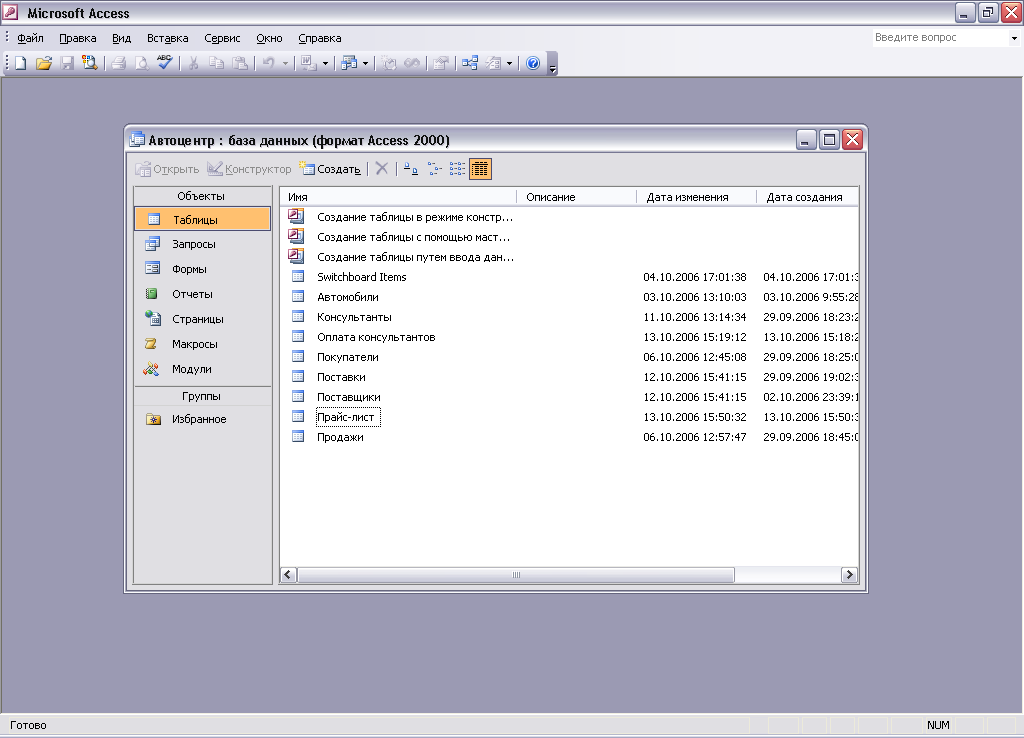Click the Delete X icon
This screenshot has width=1024, height=738.
pyautogui.click(x=381, y=169)
